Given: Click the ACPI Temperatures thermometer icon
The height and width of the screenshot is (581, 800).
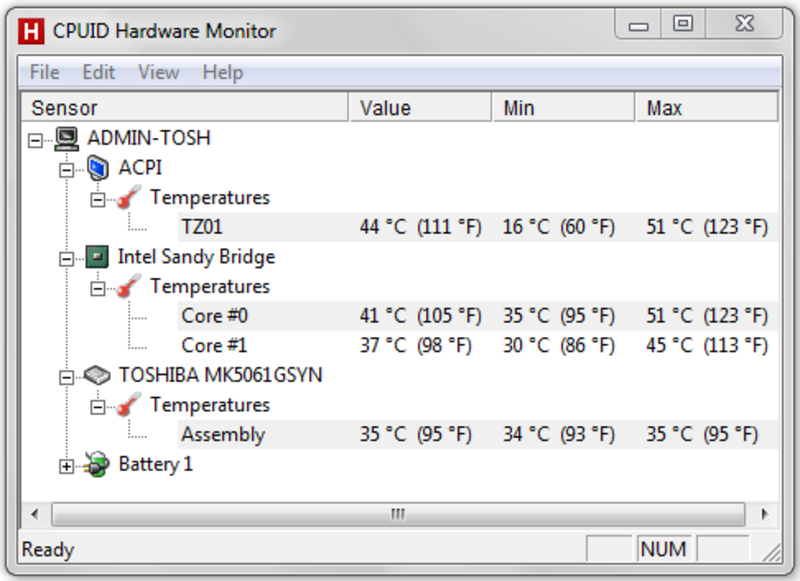Looking at the screenshot, I should pos(129,197).
